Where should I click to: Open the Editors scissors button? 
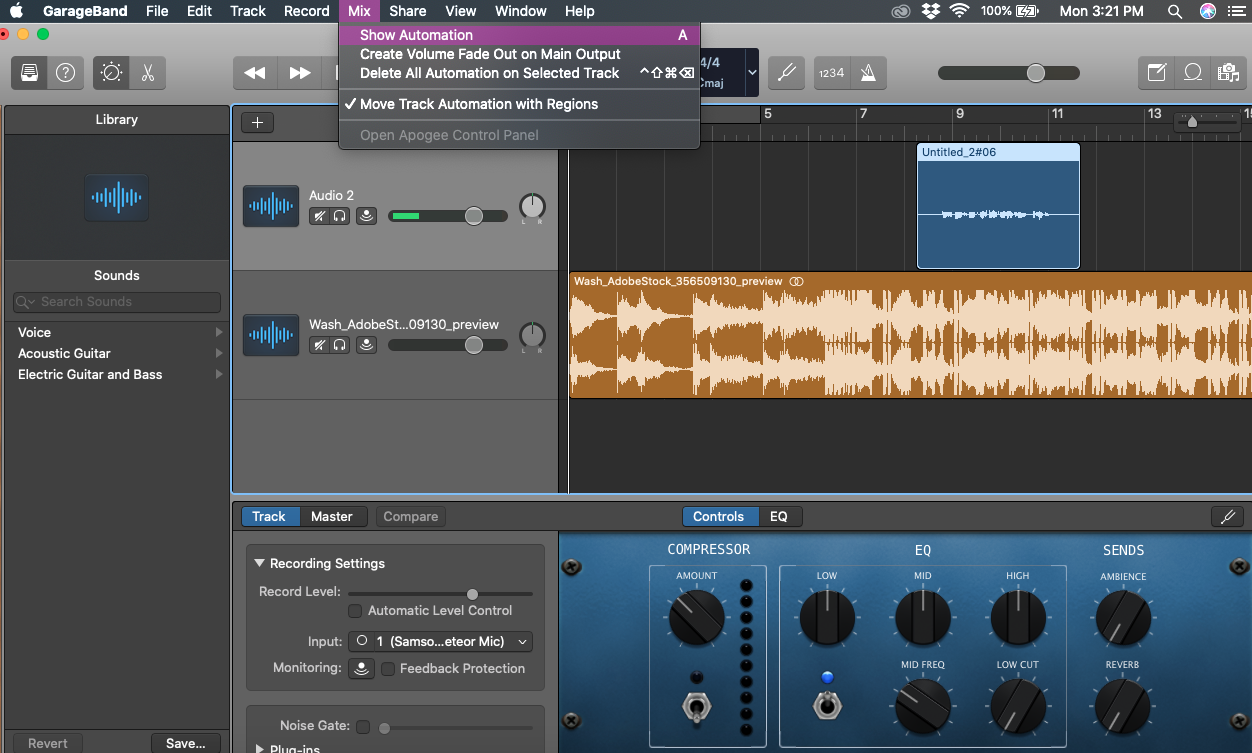pos(148,73)
